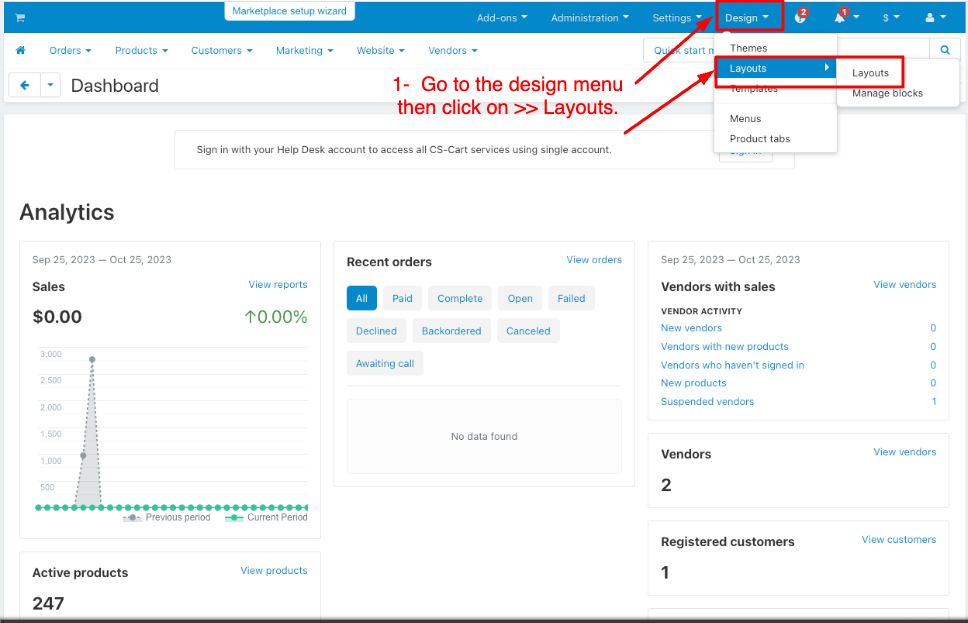968x623 pixels.
Task: Click Current Period legend entry
Action: tap(266, 517)
